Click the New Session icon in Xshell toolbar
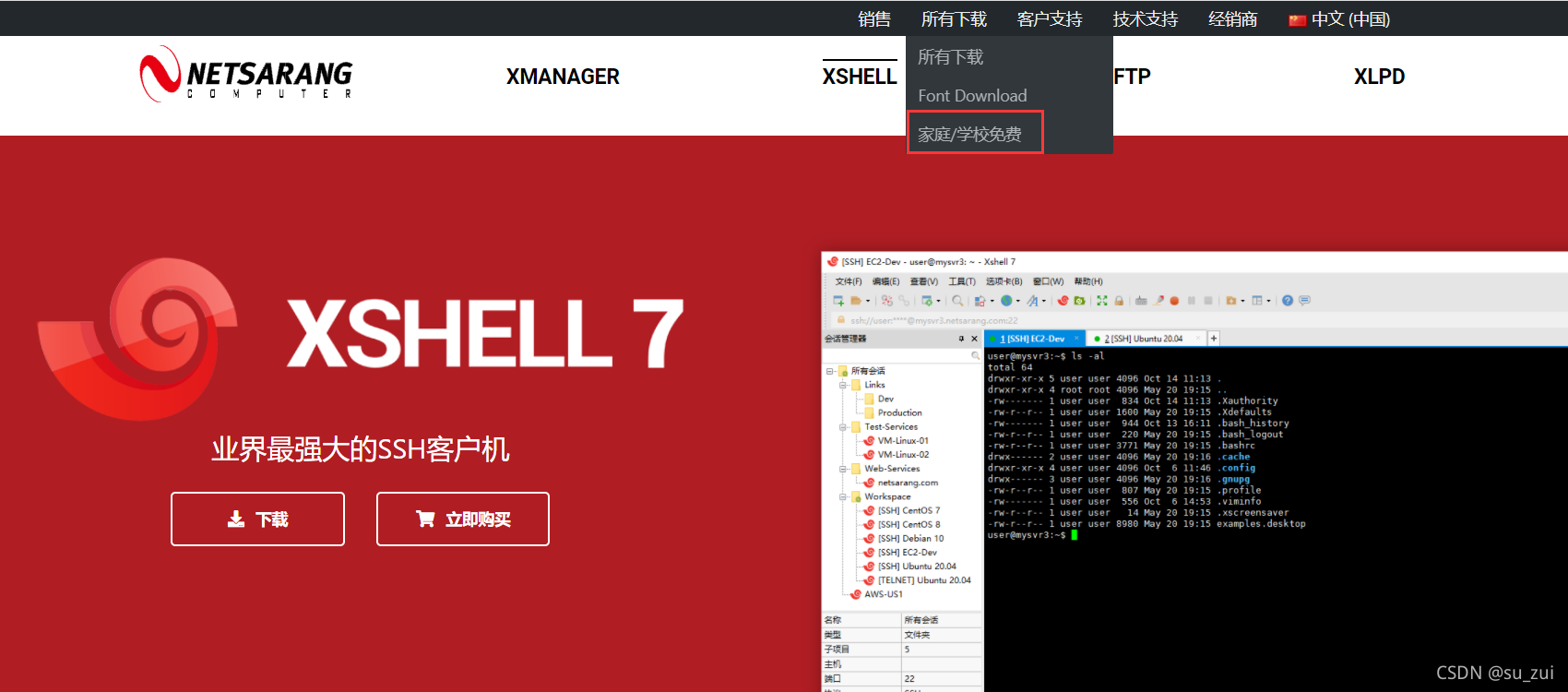The height and width of the screenshot is (692, 1568). (x=838, y=301)
